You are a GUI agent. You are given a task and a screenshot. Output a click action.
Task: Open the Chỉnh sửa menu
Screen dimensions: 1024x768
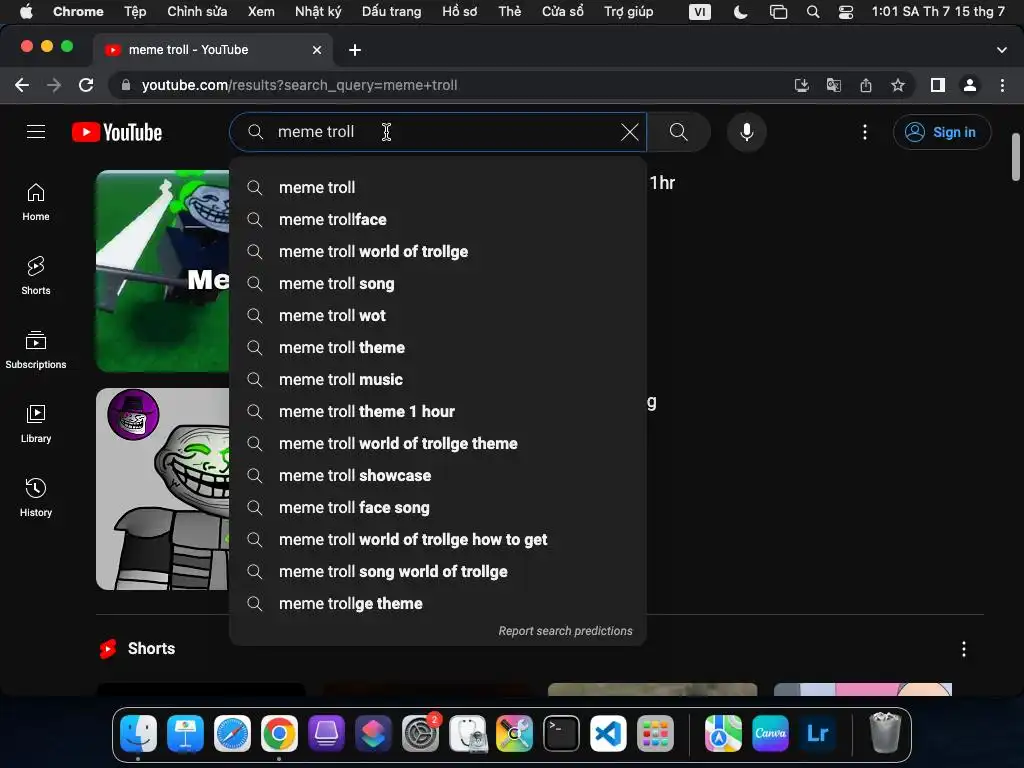[197, 11]
